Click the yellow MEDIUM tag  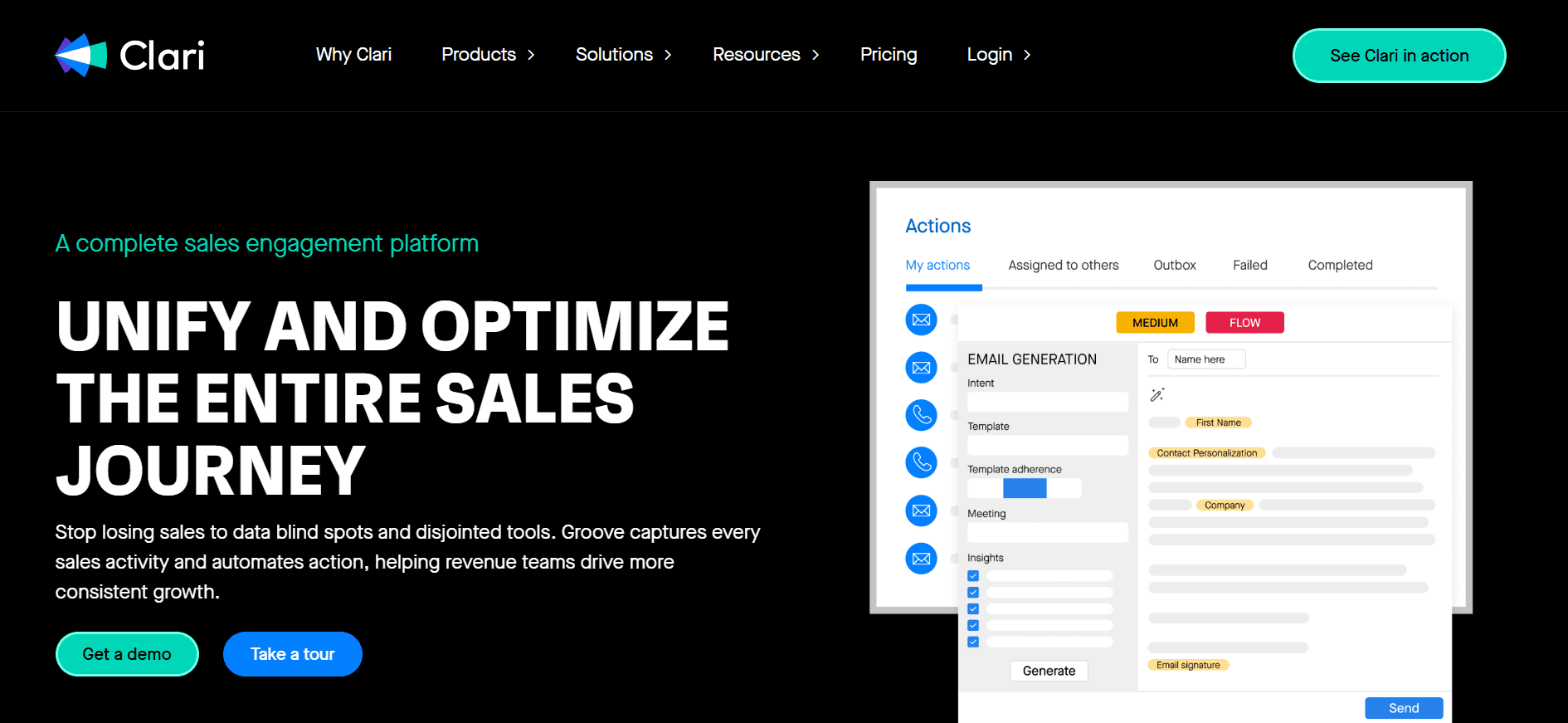tap(1155, 323)
